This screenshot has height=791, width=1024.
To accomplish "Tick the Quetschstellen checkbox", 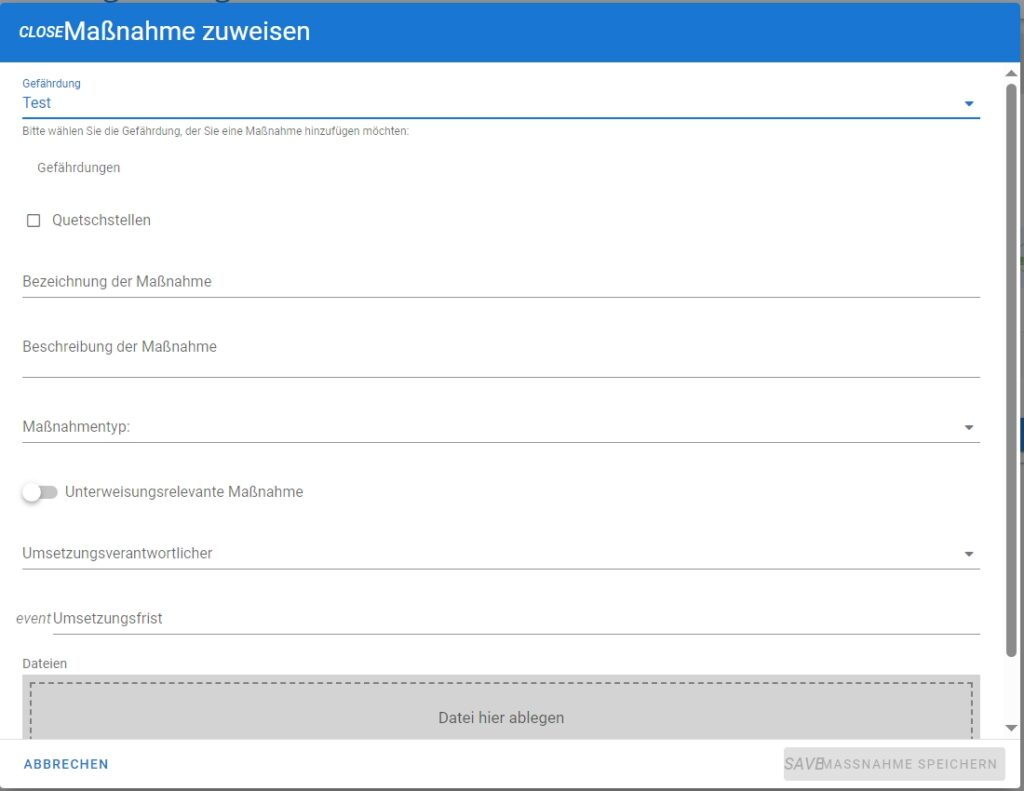I will coord(33,221).
